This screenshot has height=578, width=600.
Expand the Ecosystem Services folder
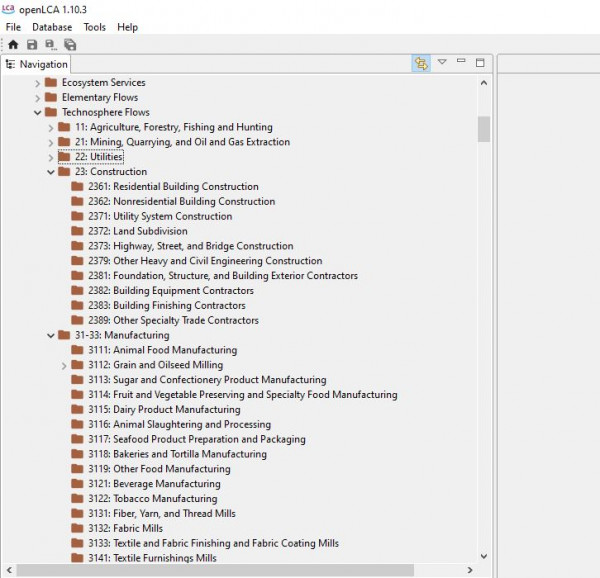(38, 83)
